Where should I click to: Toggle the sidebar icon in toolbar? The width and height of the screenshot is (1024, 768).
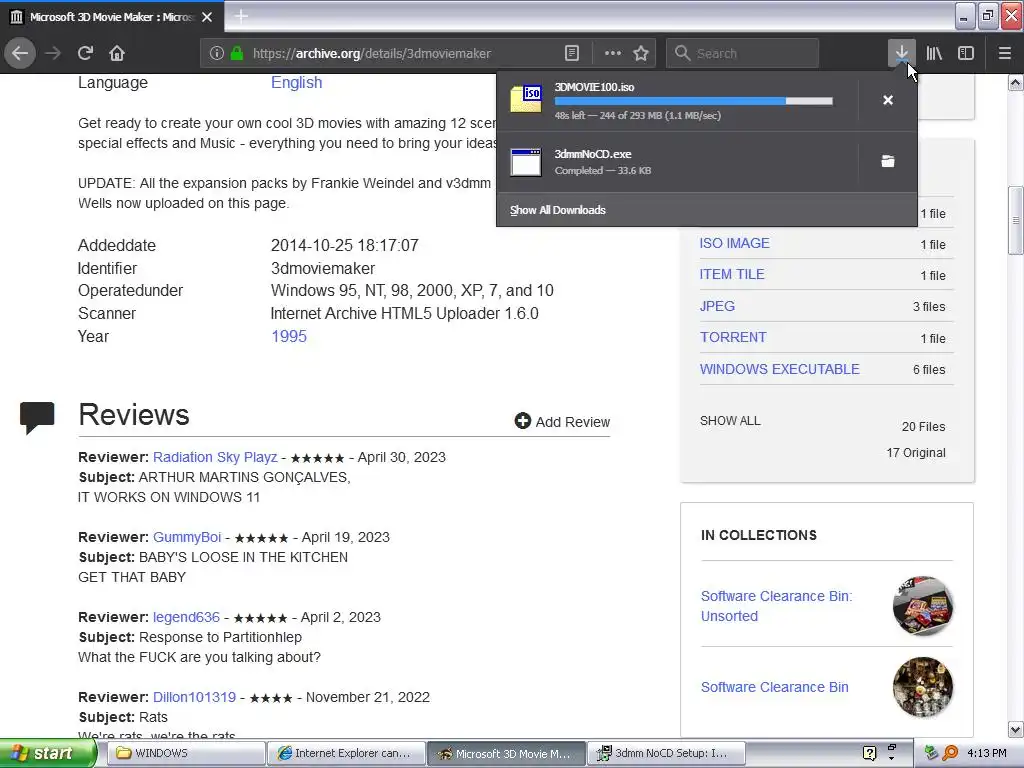pos(966,53)
